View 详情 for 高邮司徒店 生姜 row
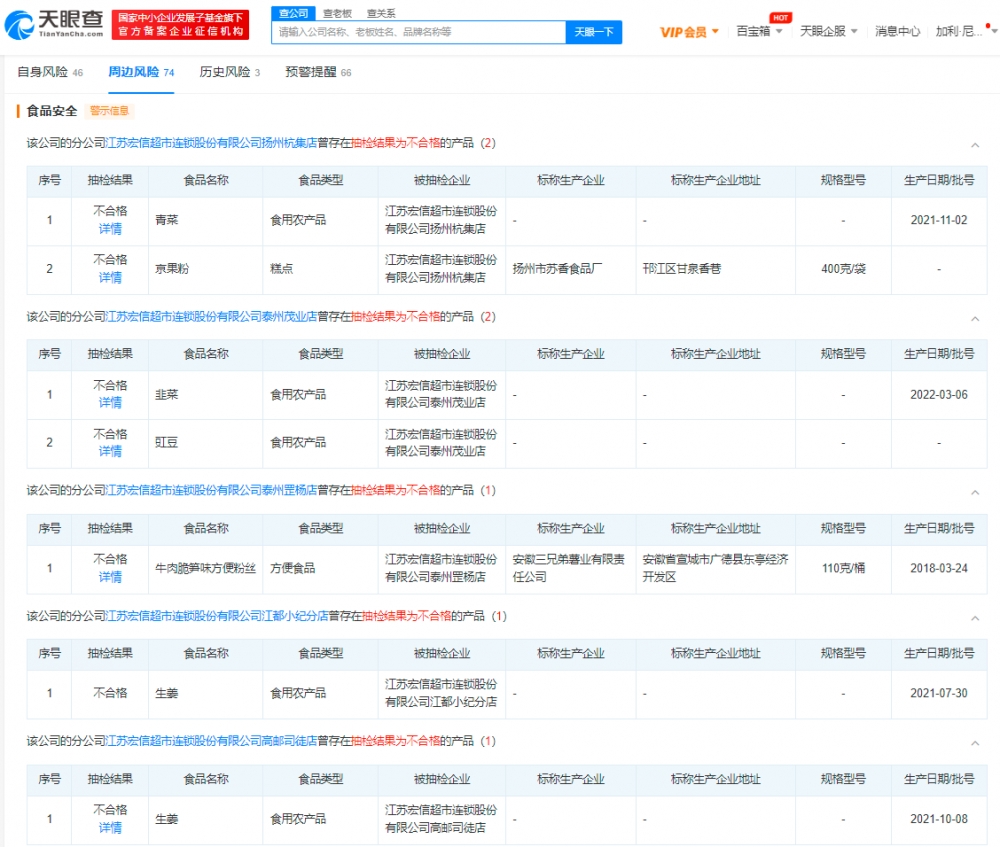 [110, 828]
